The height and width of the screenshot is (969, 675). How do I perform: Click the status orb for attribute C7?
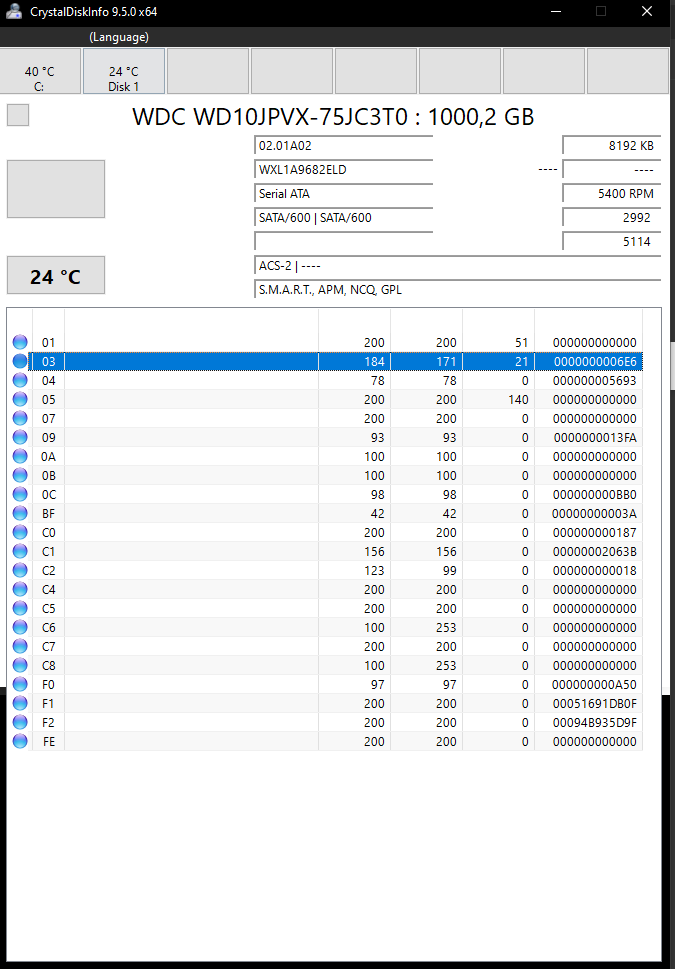coord(20,646)
